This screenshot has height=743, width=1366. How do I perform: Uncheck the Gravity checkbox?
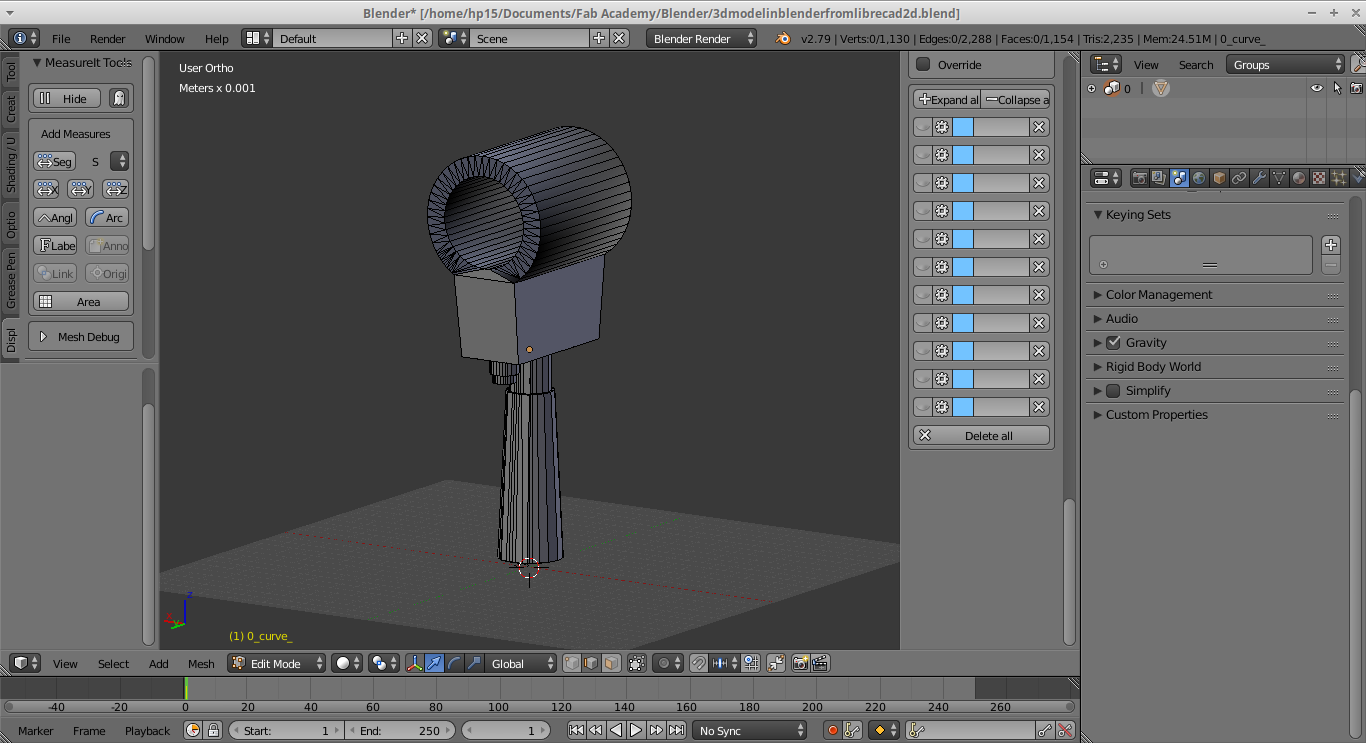[x=1114, y=343]
